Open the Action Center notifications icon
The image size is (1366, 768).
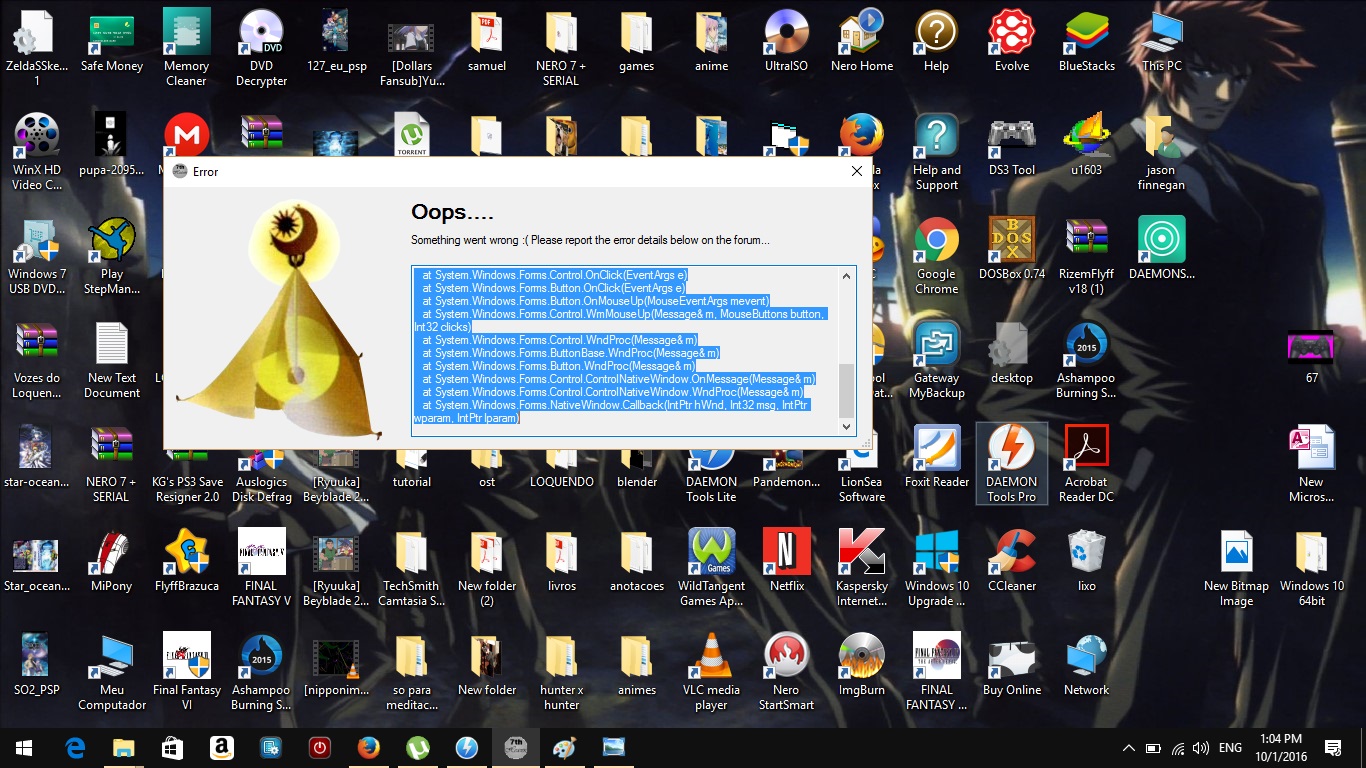click(1332, 747)
